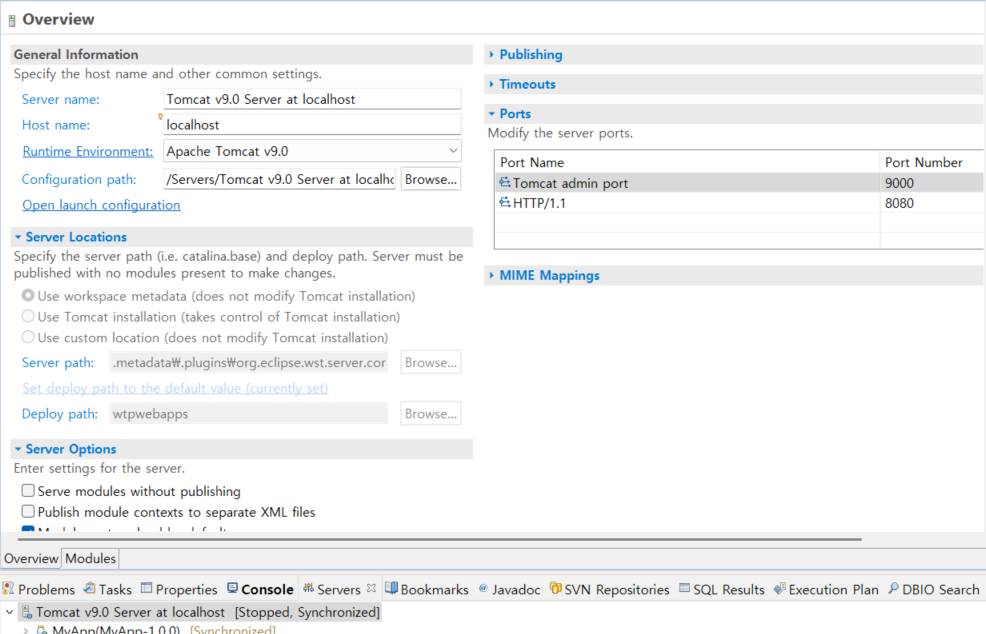Click the Problems view icon
This screenshot has width=986, height=634.
point(8,589)
